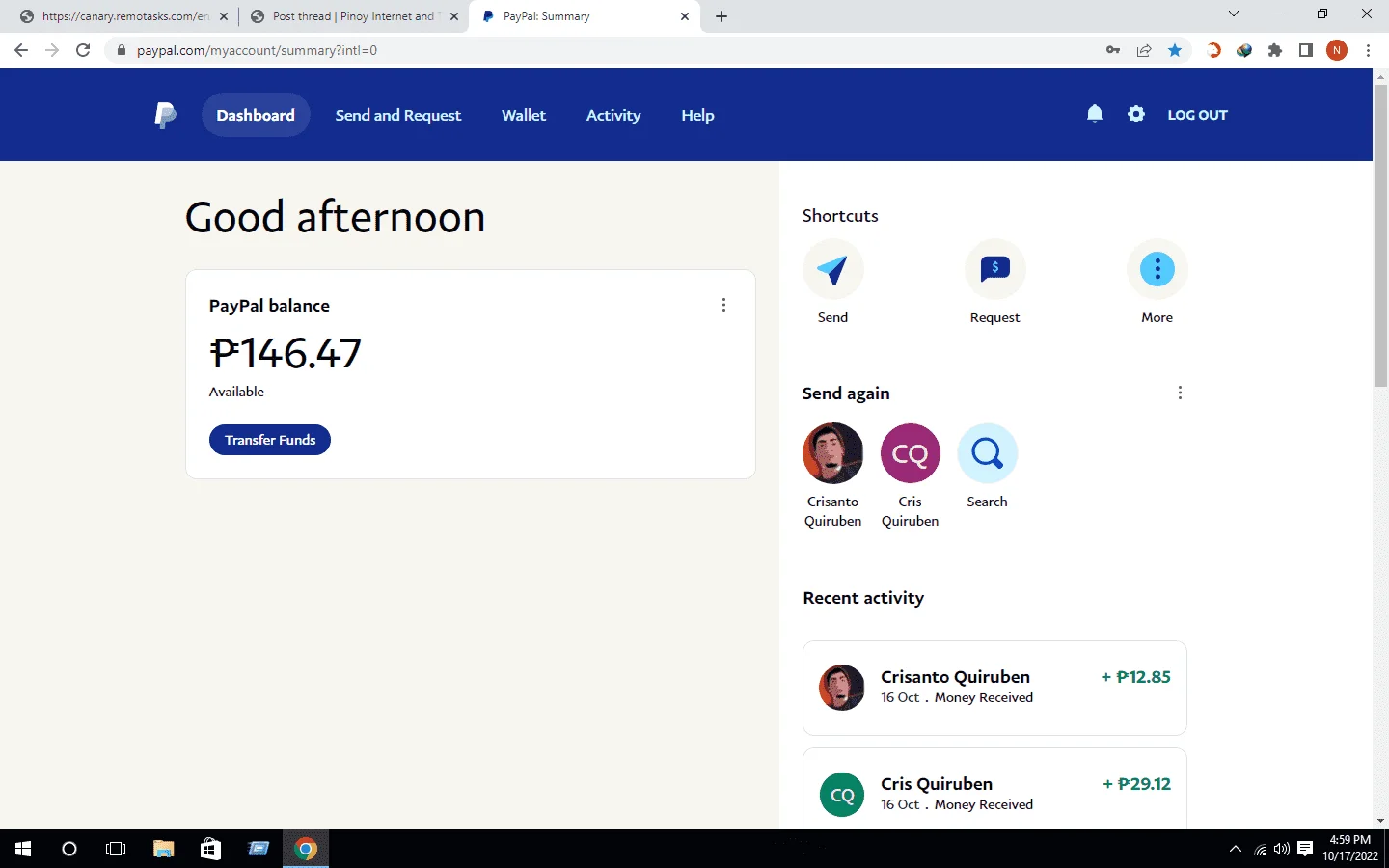Open the Chrome profile N avatar

[x=1337, y=50]
